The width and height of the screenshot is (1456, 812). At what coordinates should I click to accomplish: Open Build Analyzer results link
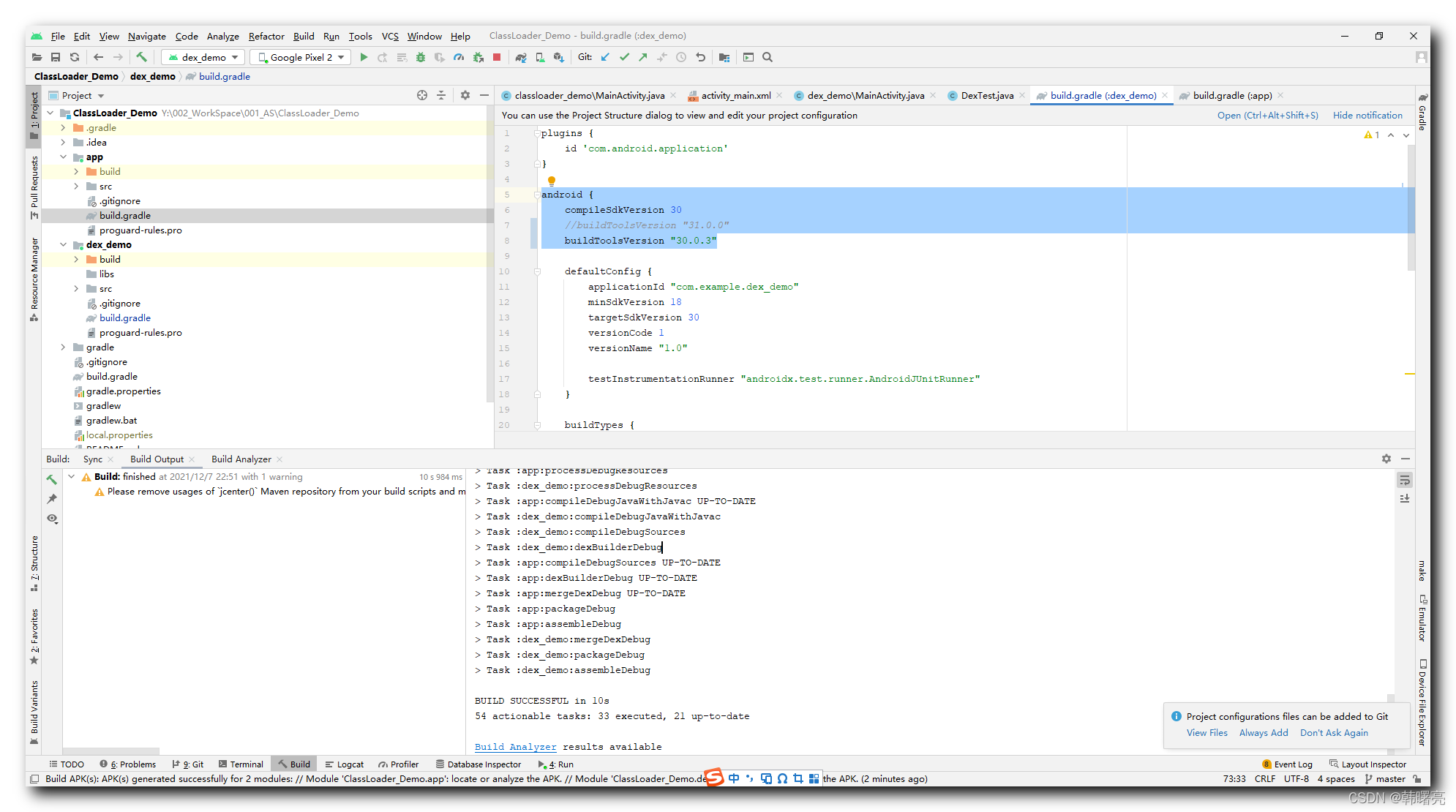click(x=515, y=746)
